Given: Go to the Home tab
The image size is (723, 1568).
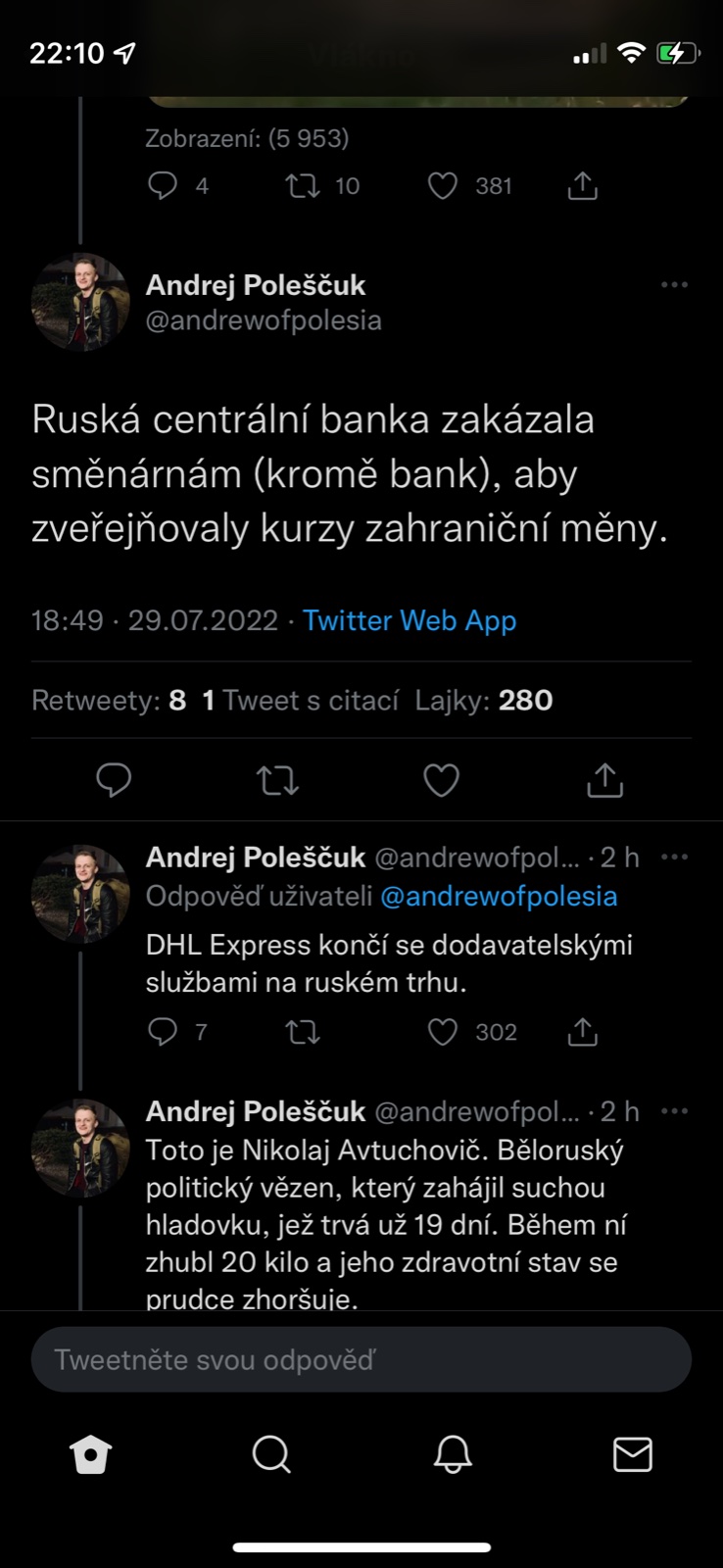Looking at the screenshot, I should (x=91, y=1455).
